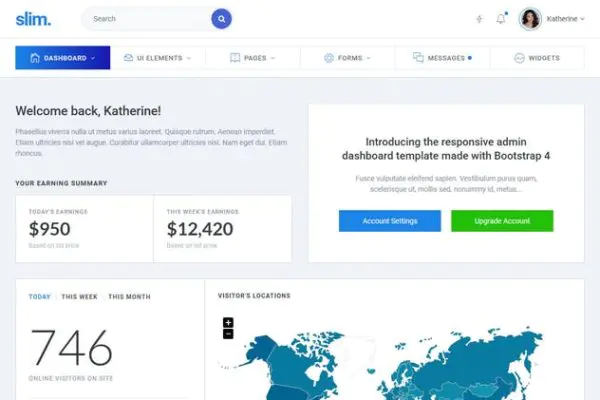Zoom out on the visitor map
The image size is (600, 400).
228,334
